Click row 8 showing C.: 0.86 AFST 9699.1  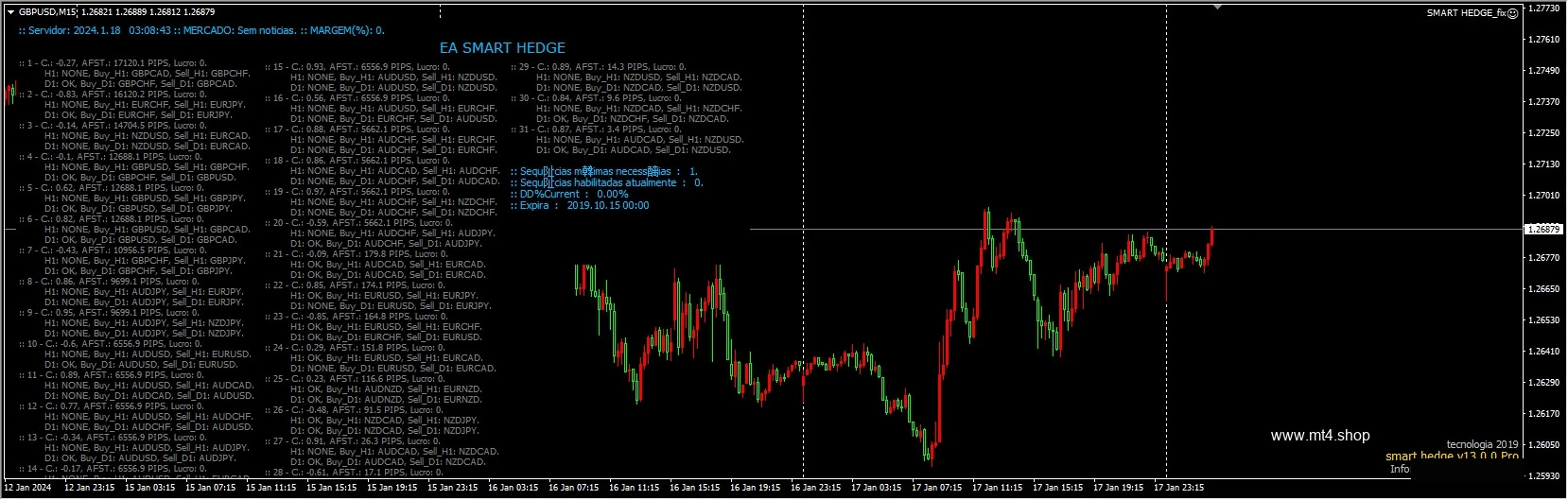109,282
